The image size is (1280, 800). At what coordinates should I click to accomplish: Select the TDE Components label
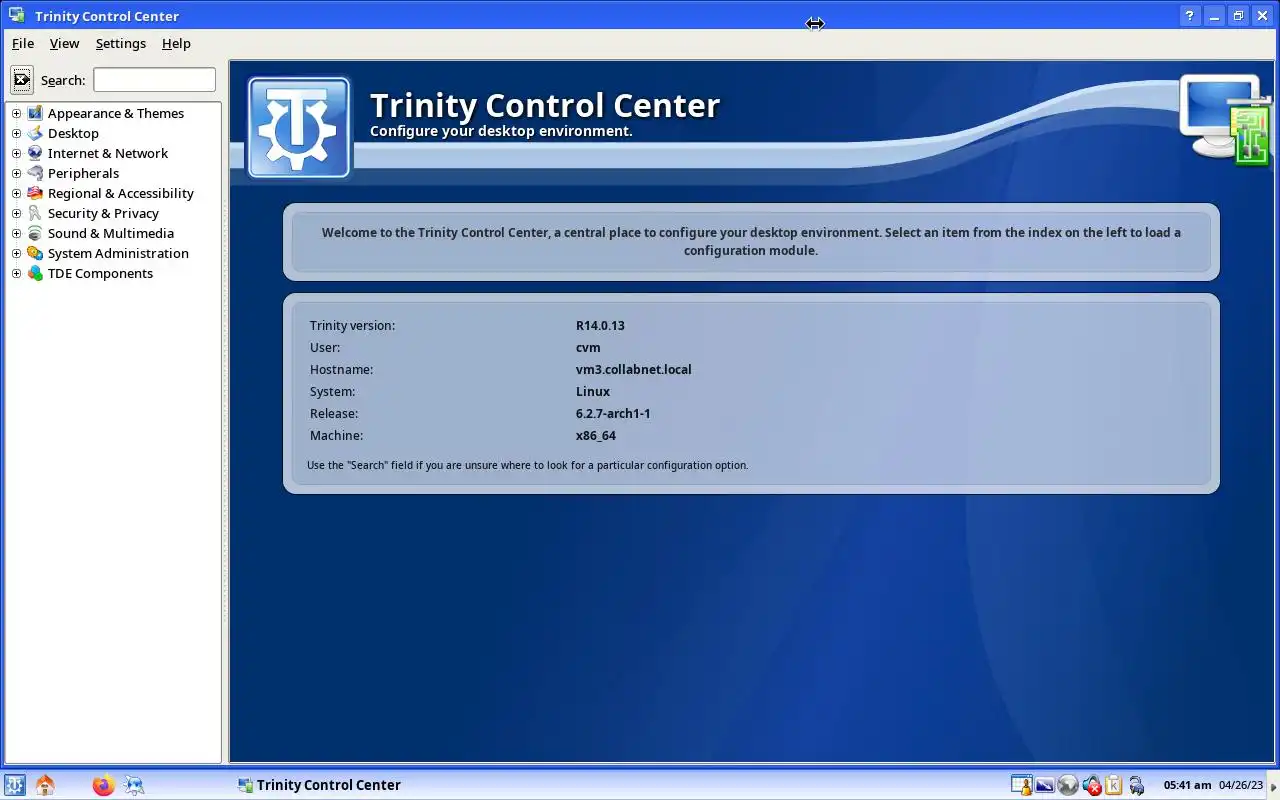point(100,273)
